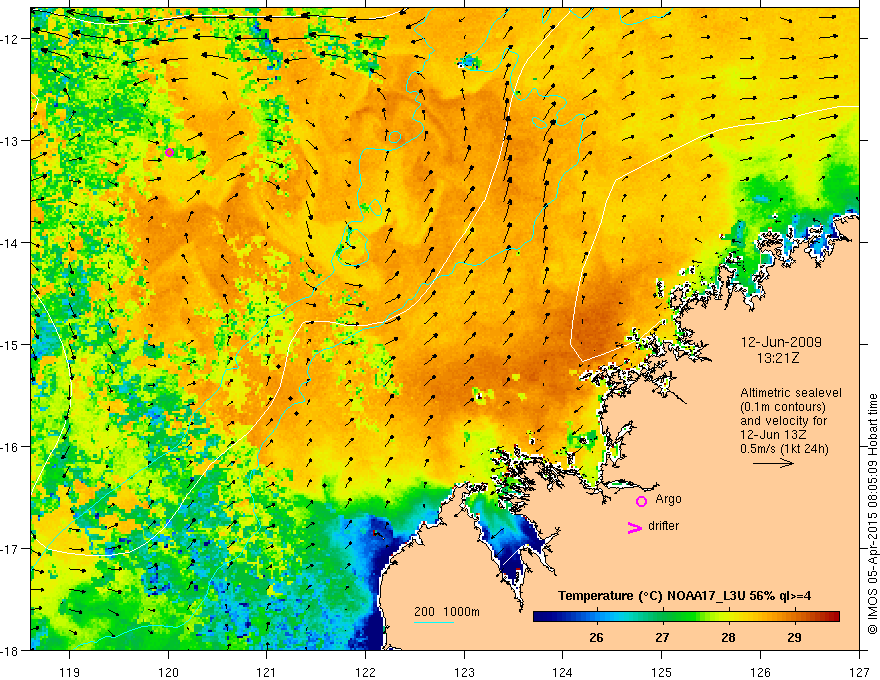Click the longitude axis label '124'

point(563,672)
